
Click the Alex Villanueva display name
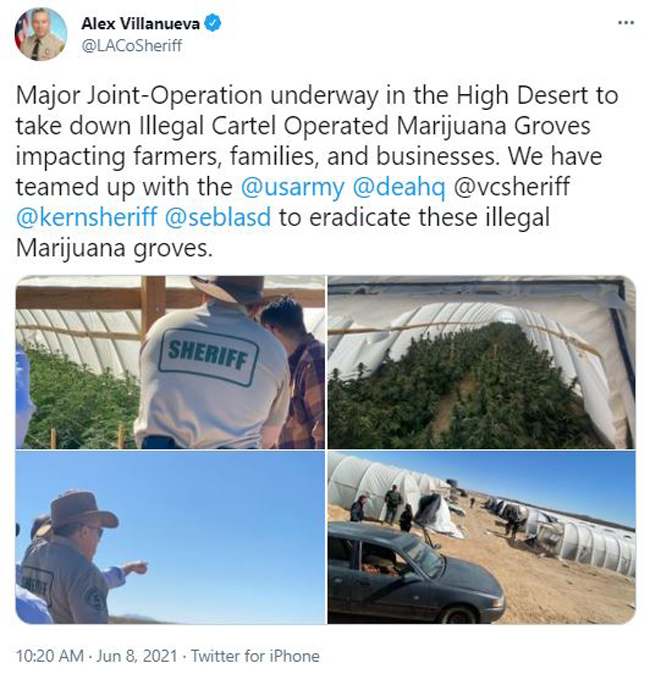tap(141, 23)
